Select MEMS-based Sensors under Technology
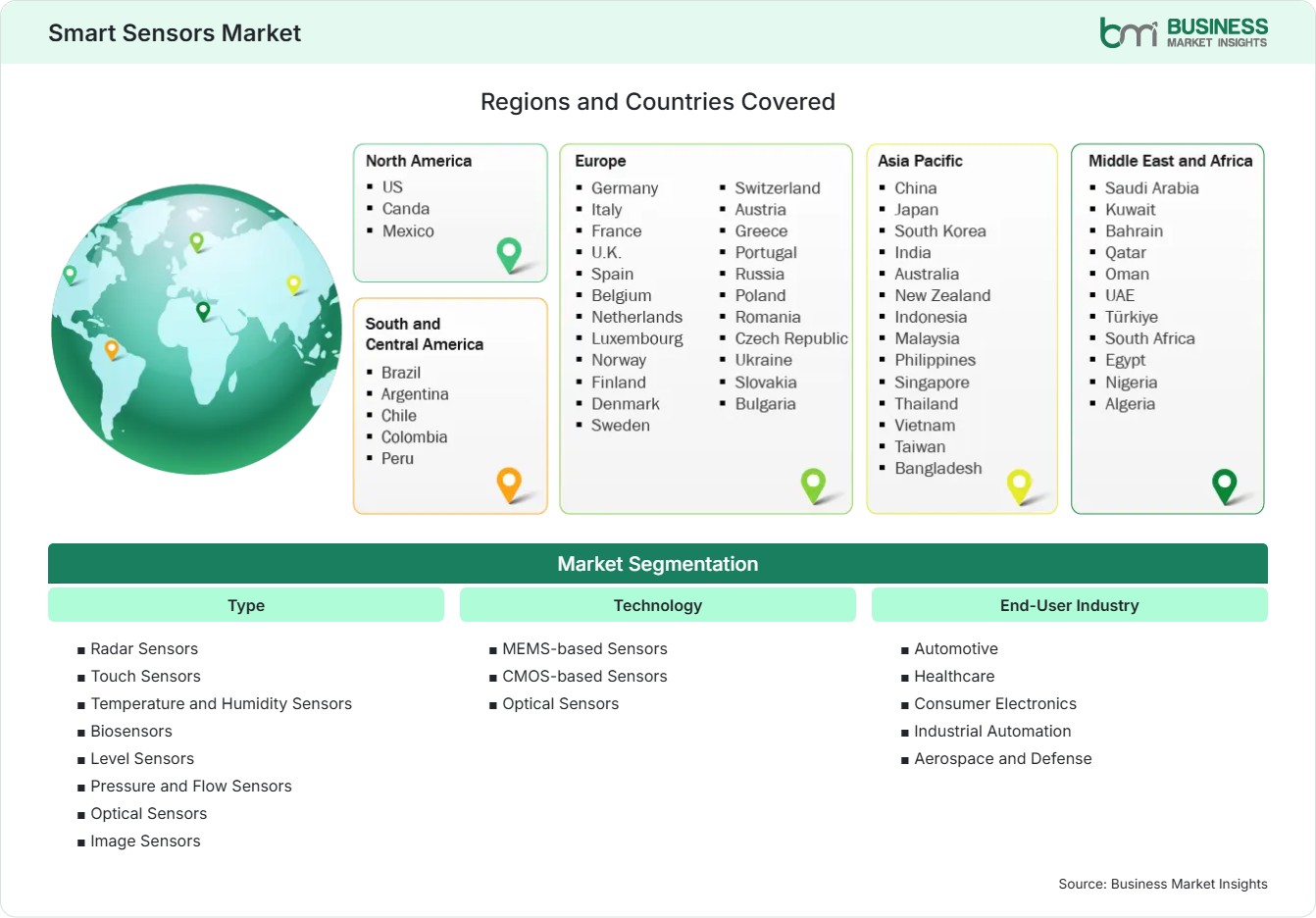This screenshot has width=1316, height=918. (584, 648)
